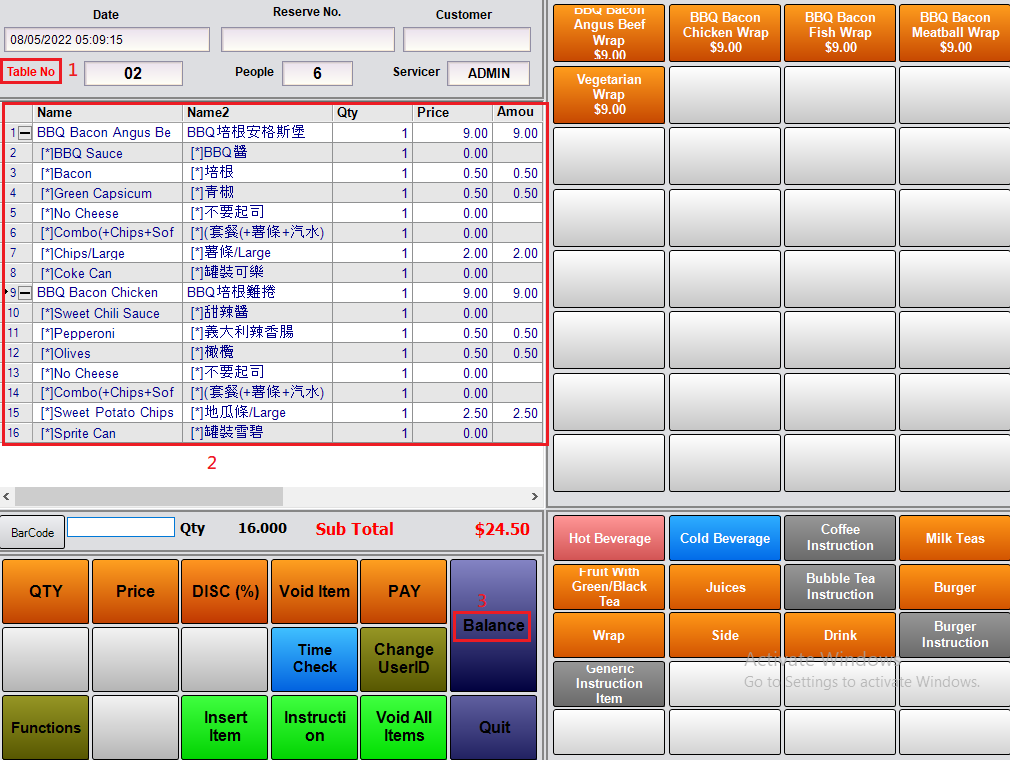The height and width of the screenshot is (760, 1010).
Task: Switch to Side category
Action: point(725,635)
